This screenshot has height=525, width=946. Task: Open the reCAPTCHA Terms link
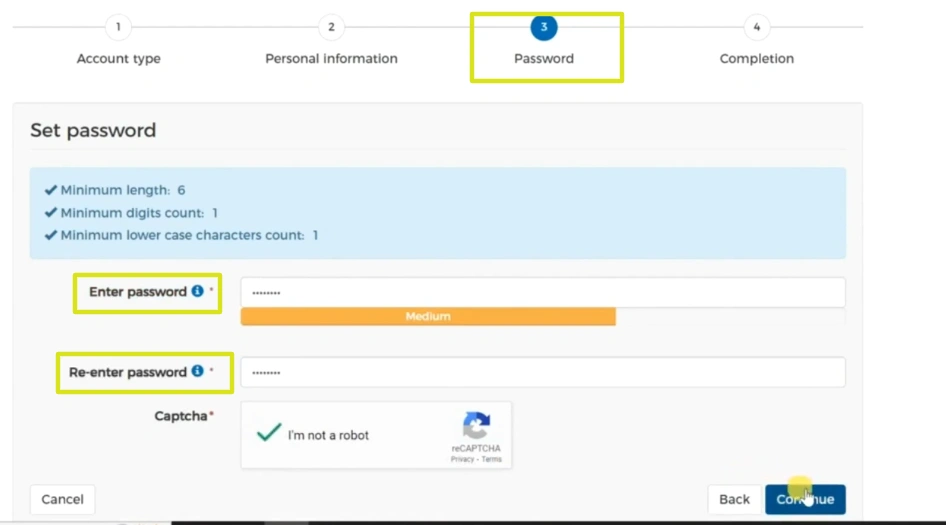click(x=492, y=459)
